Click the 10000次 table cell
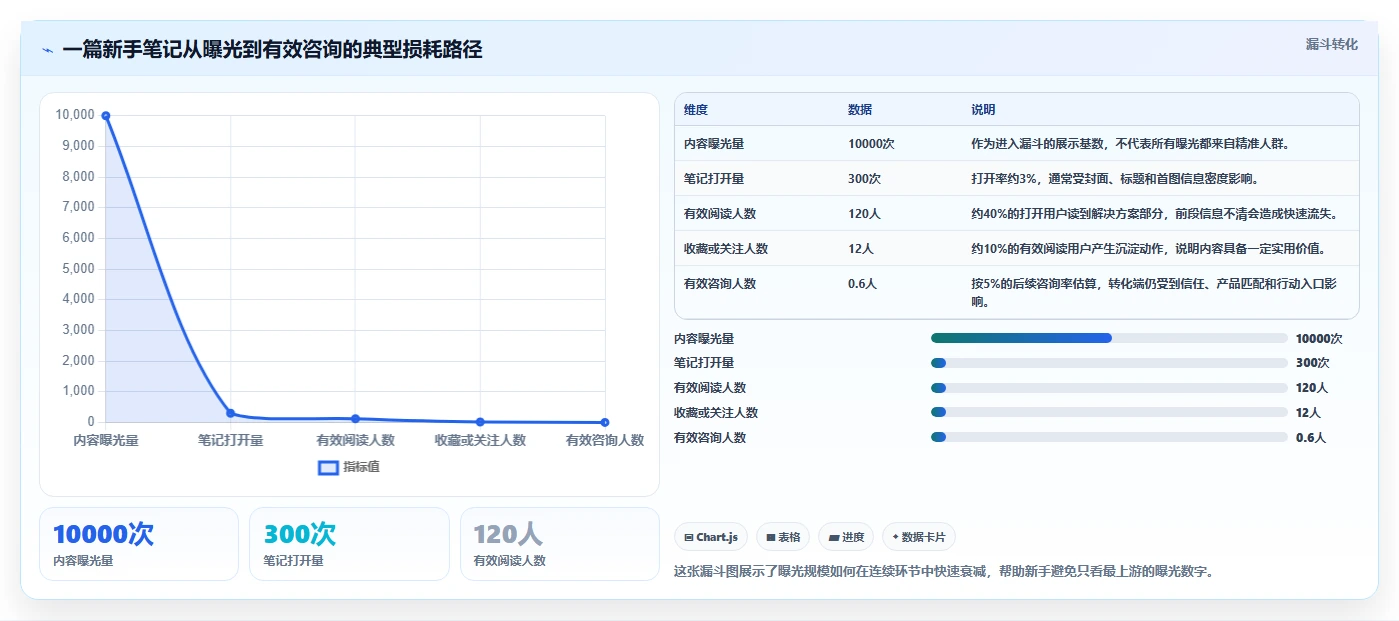Viewport: 1399px width, 621px height. pos(871,143)
